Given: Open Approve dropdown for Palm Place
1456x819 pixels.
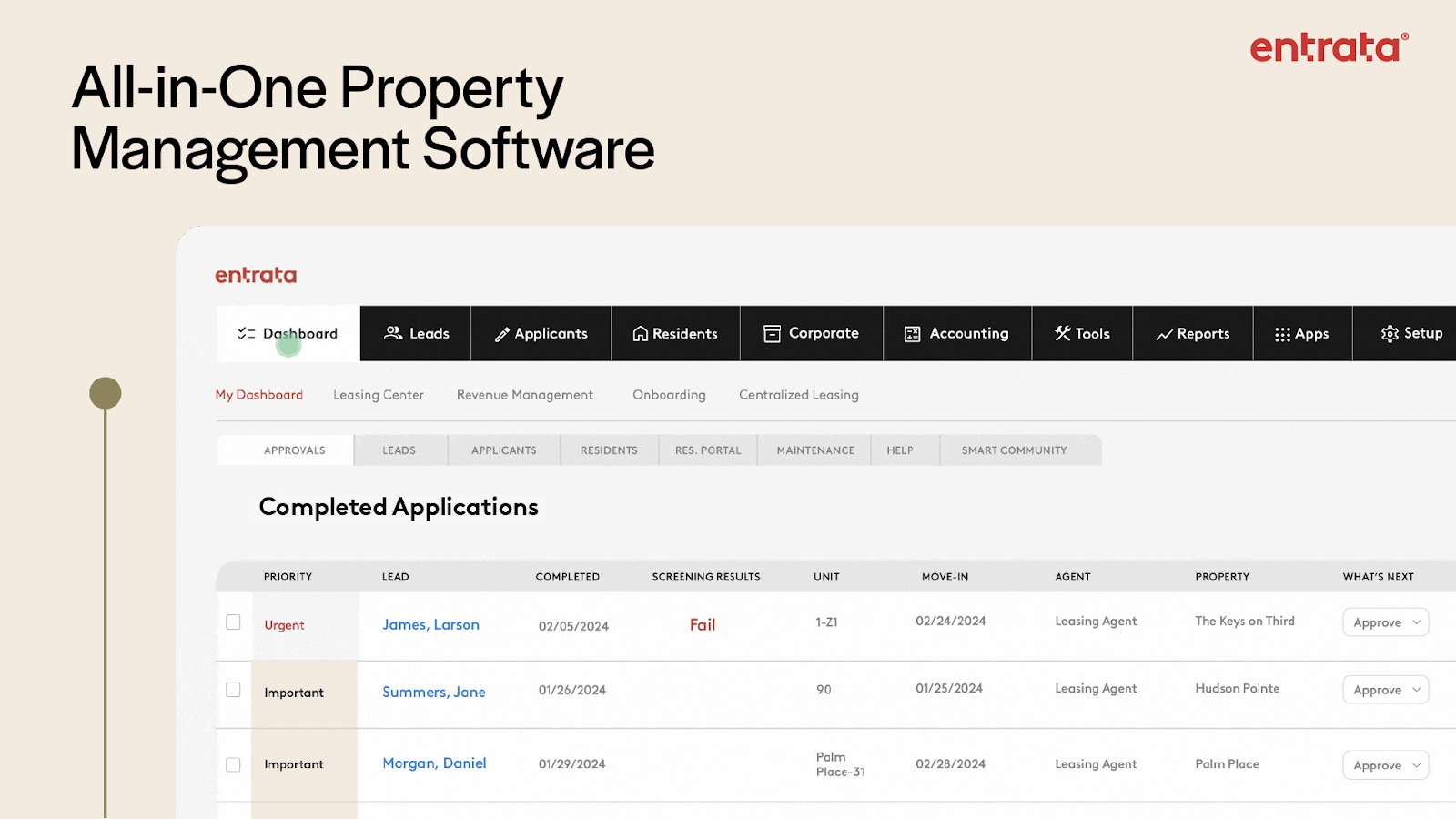Looking at the screenshot, I should pyautogui.click(x=1386, y=765).
